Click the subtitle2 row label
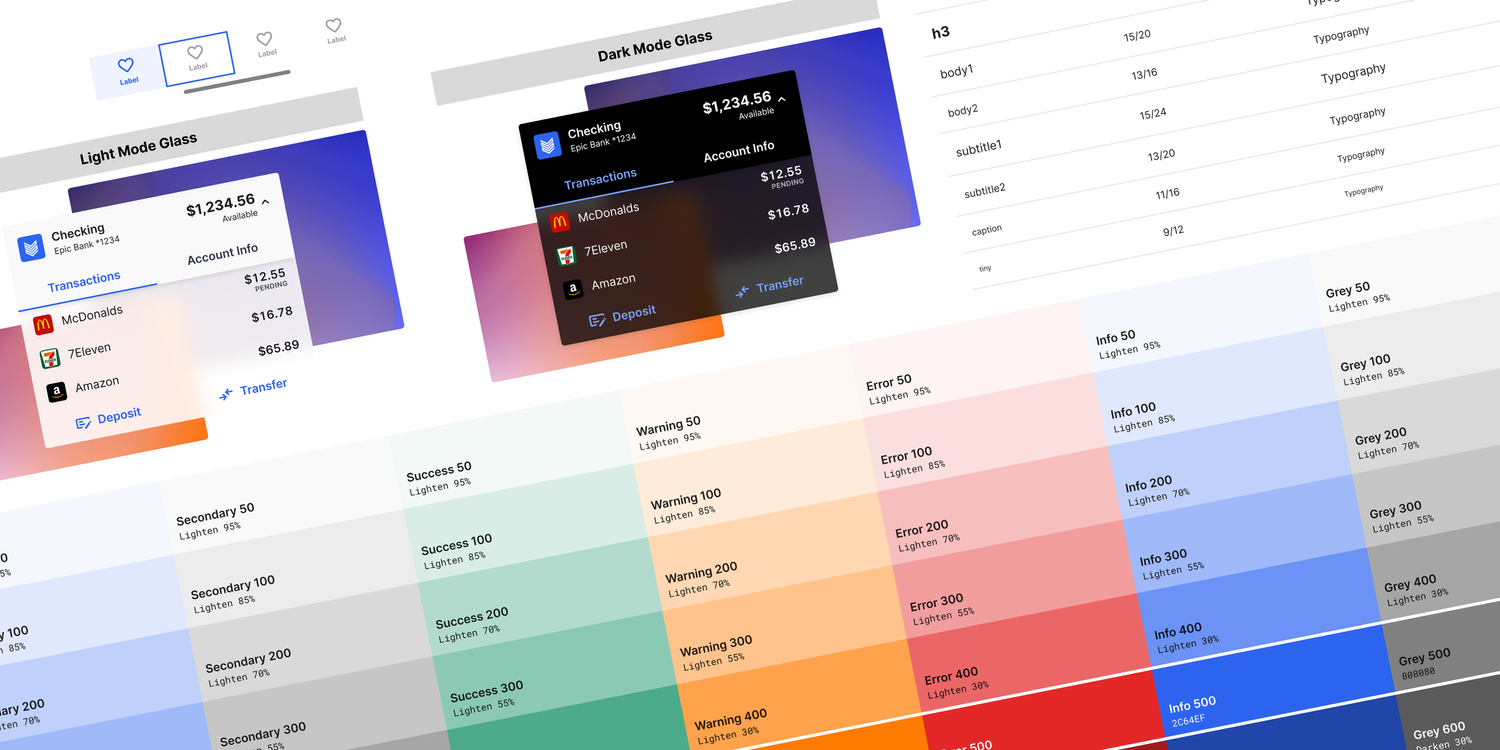 985,190
